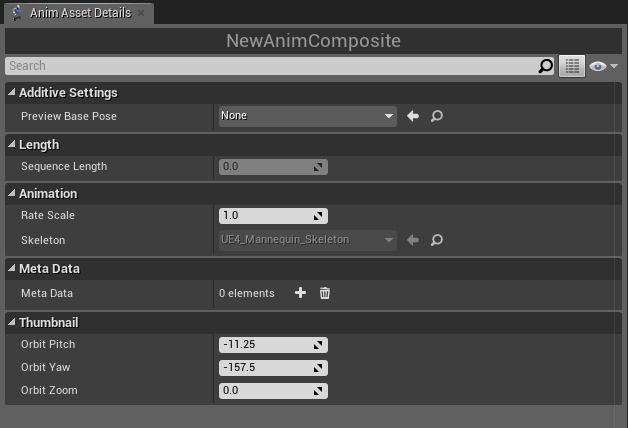This screenshot has height=428, width=628.
Task: Collapse the Thumbnail section
Action: (12, 322)
